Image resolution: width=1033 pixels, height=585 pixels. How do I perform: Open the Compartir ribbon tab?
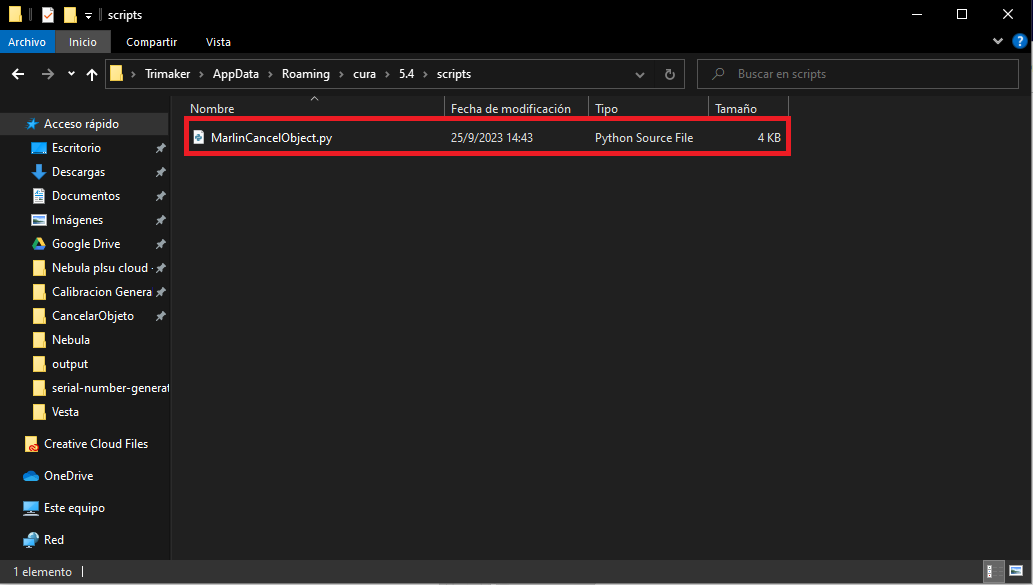pos(151,42)
